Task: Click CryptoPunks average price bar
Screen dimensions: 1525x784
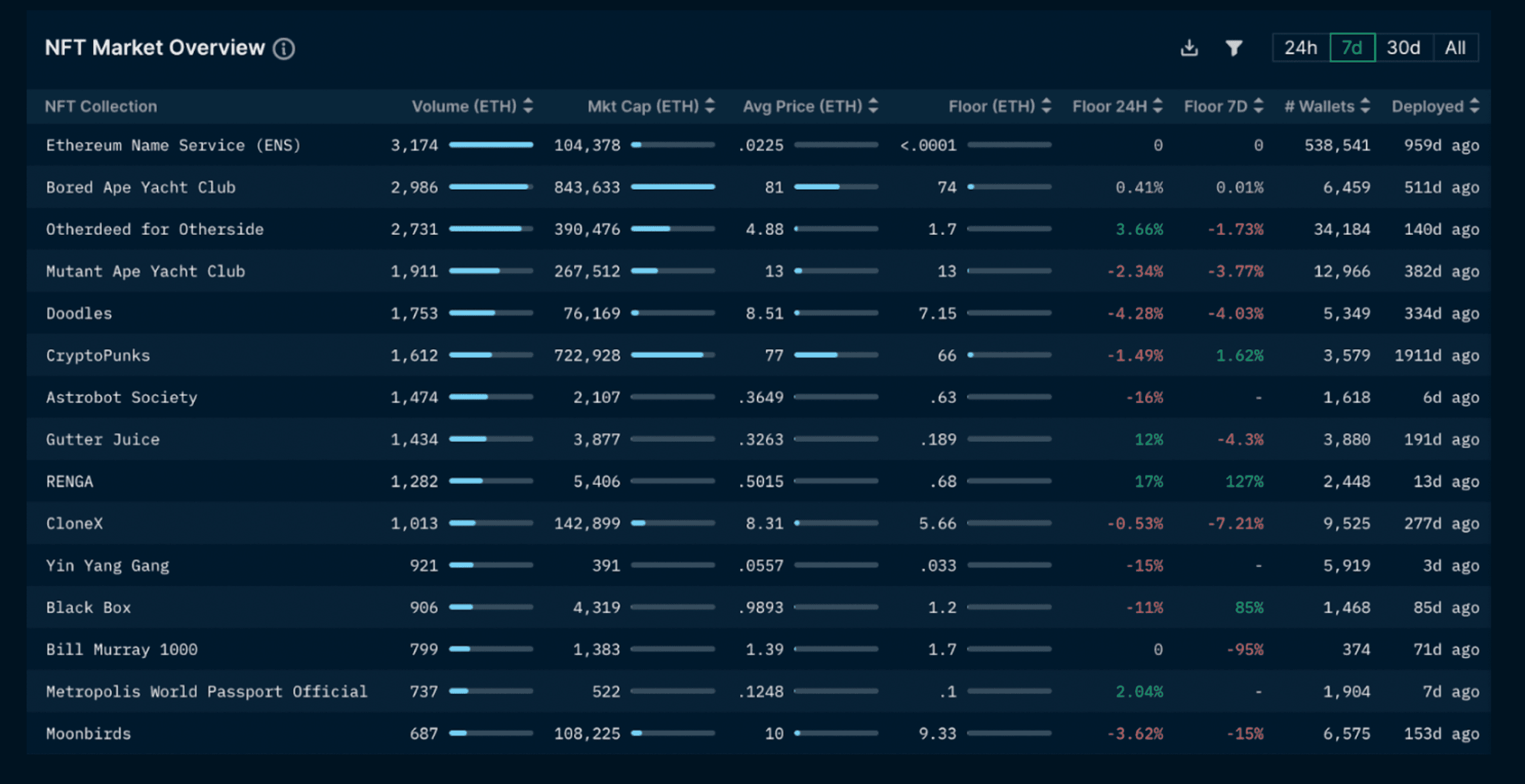Action: [x=836, y=355]
